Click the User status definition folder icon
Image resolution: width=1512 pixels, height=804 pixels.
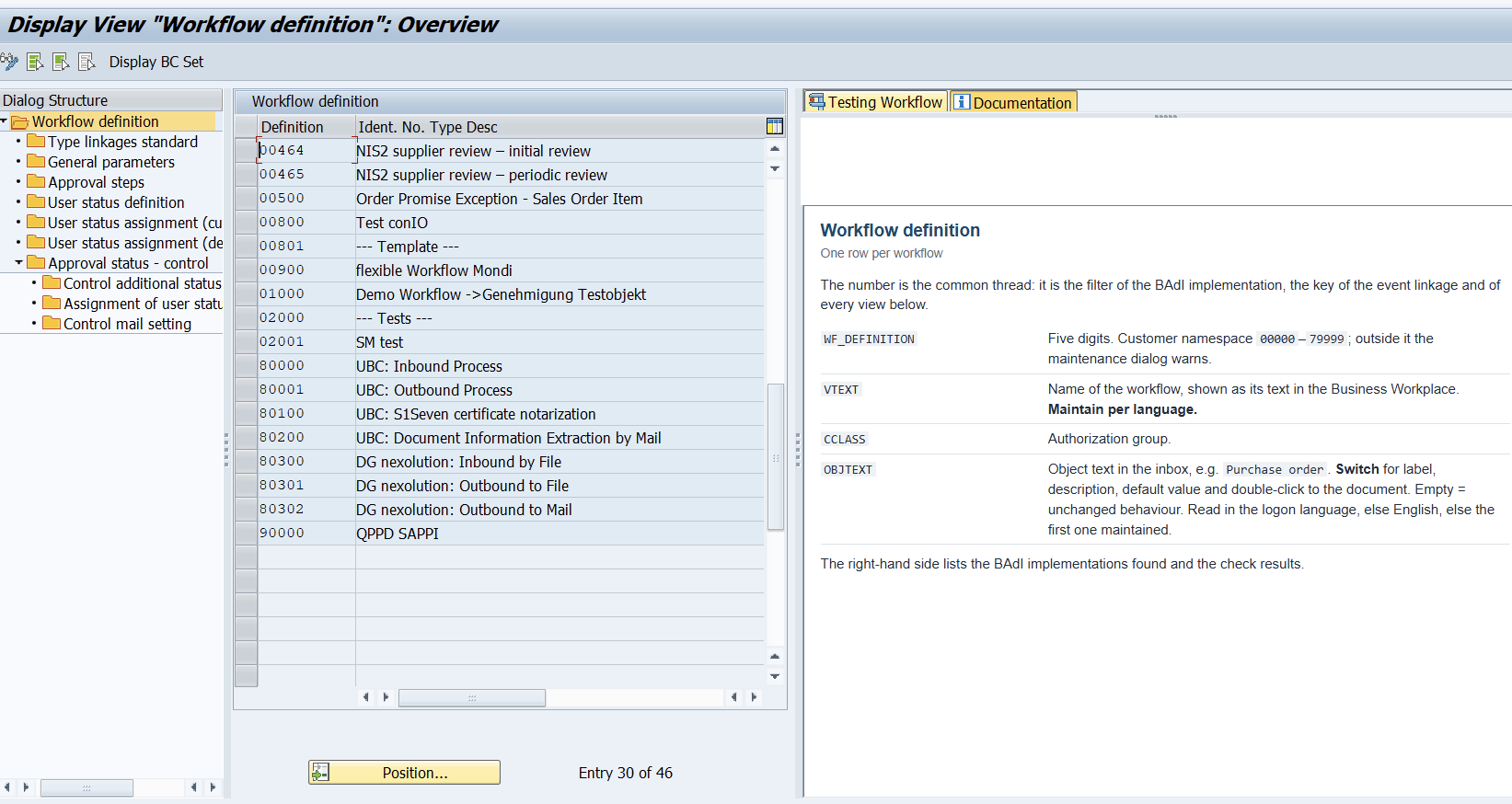point(36,201)
